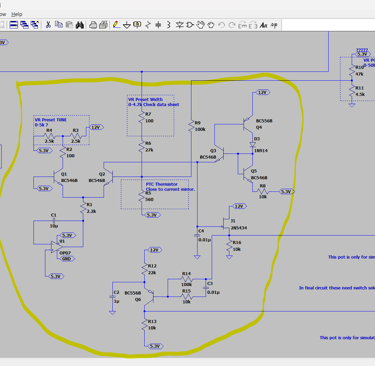Select the Place Inductor tool
The image size is (375, 366).
point(169,25)
